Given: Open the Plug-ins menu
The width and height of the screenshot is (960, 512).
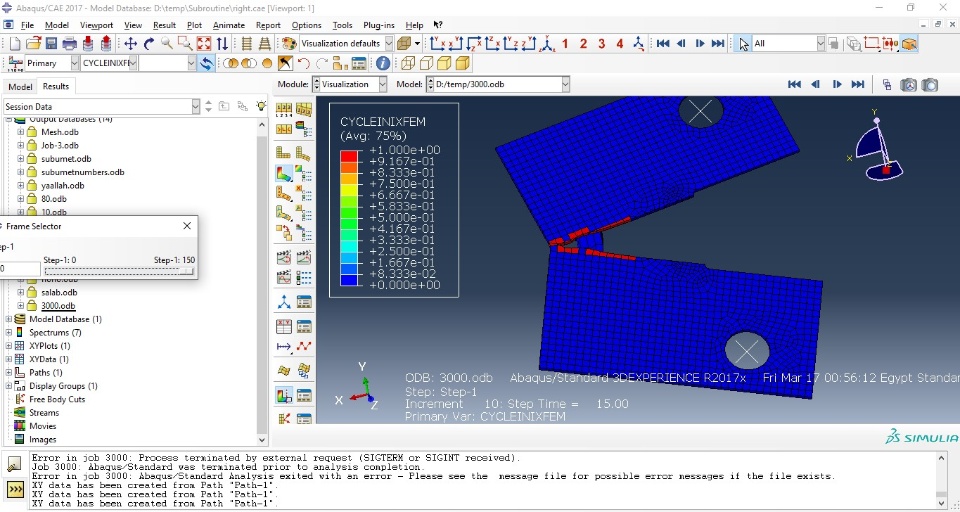Looking at the screenshot, I should click(379, 25).
